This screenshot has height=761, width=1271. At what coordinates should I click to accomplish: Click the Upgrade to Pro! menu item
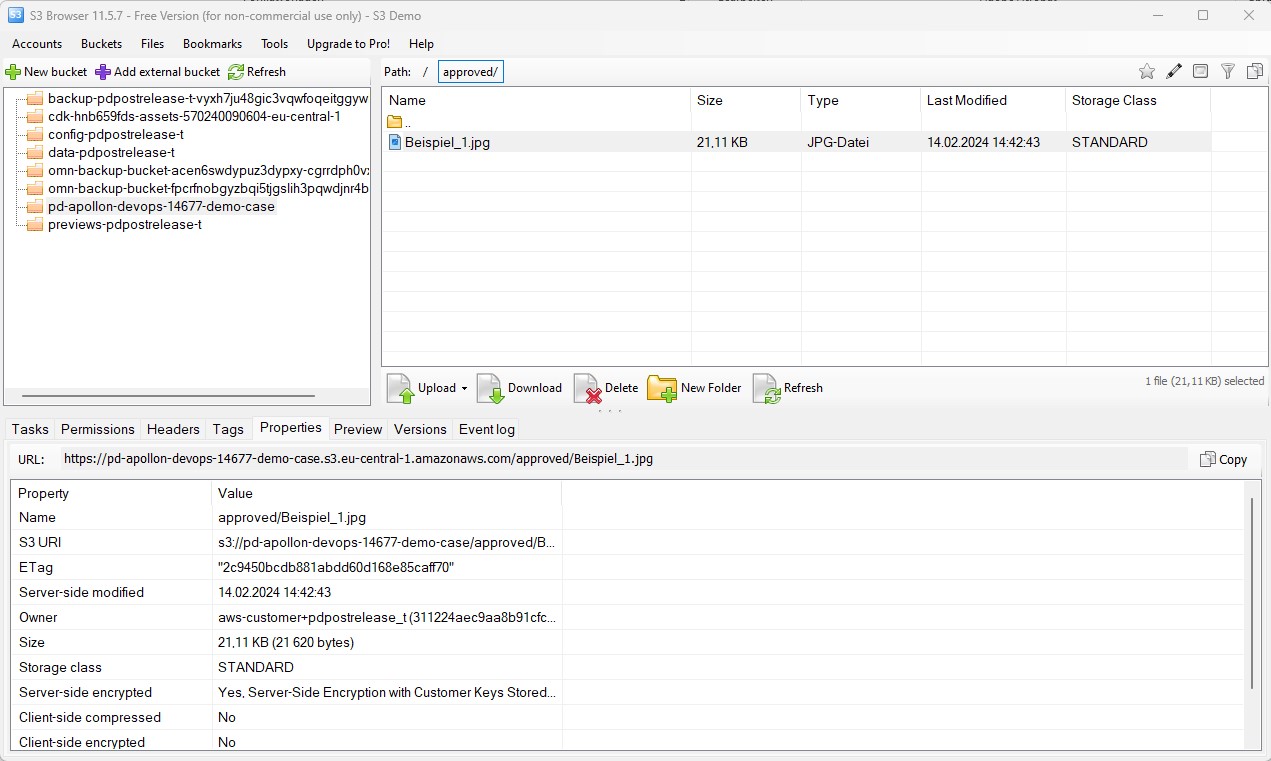click(x=348, y=44)
